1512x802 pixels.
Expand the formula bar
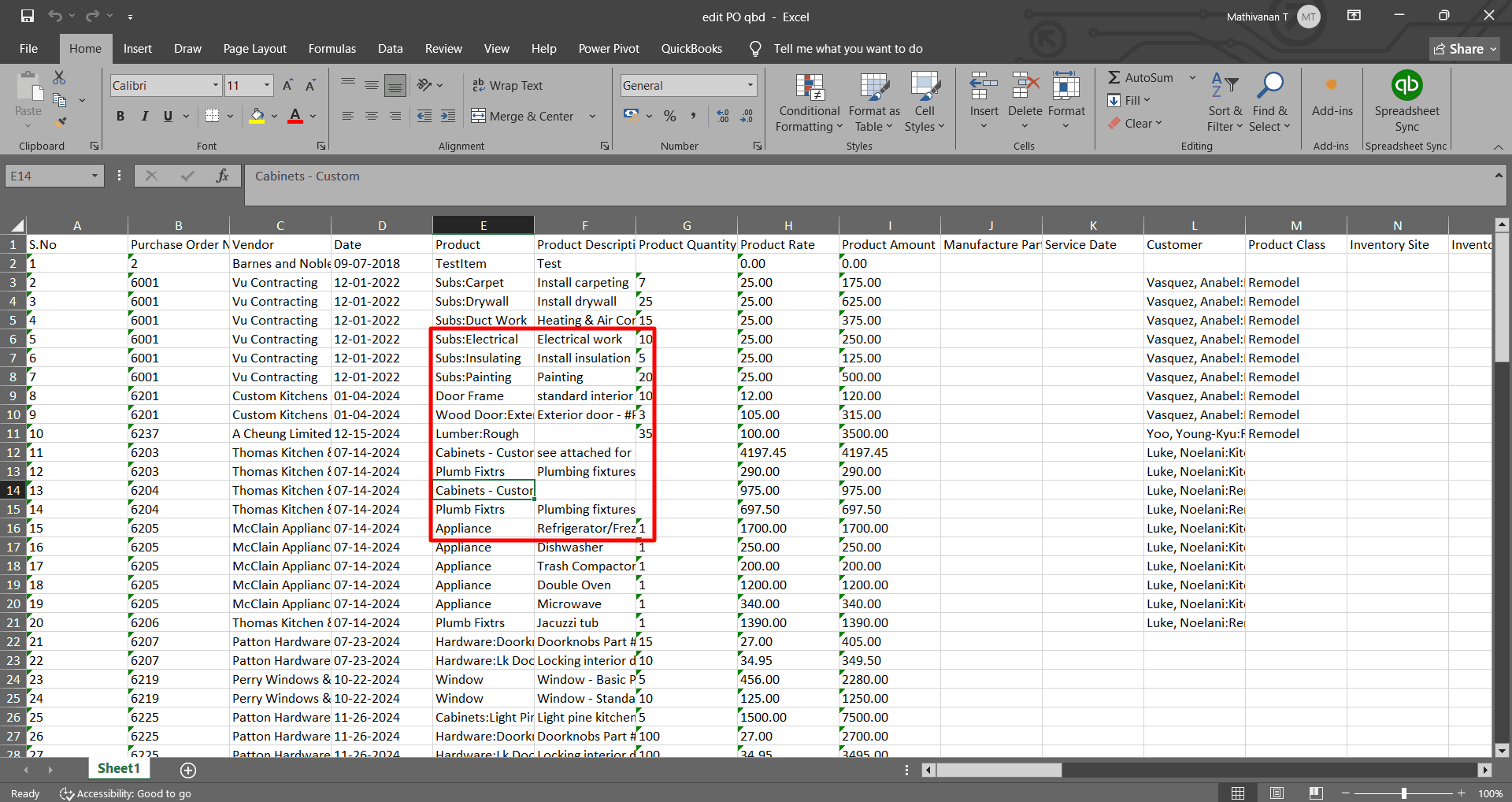(x=1499, y=176)
